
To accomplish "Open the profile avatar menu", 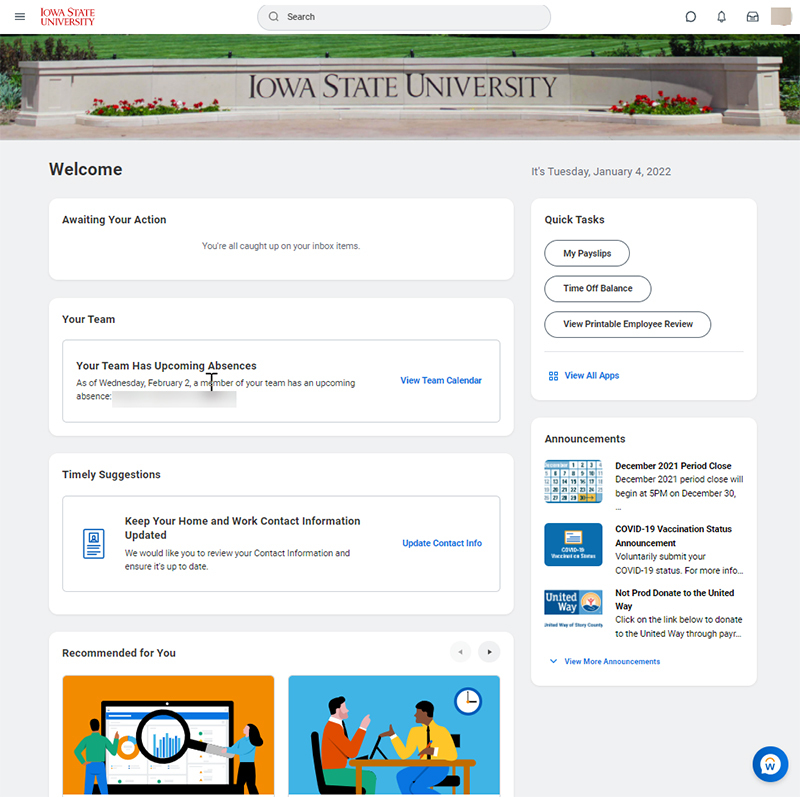I will pos(781,17).
